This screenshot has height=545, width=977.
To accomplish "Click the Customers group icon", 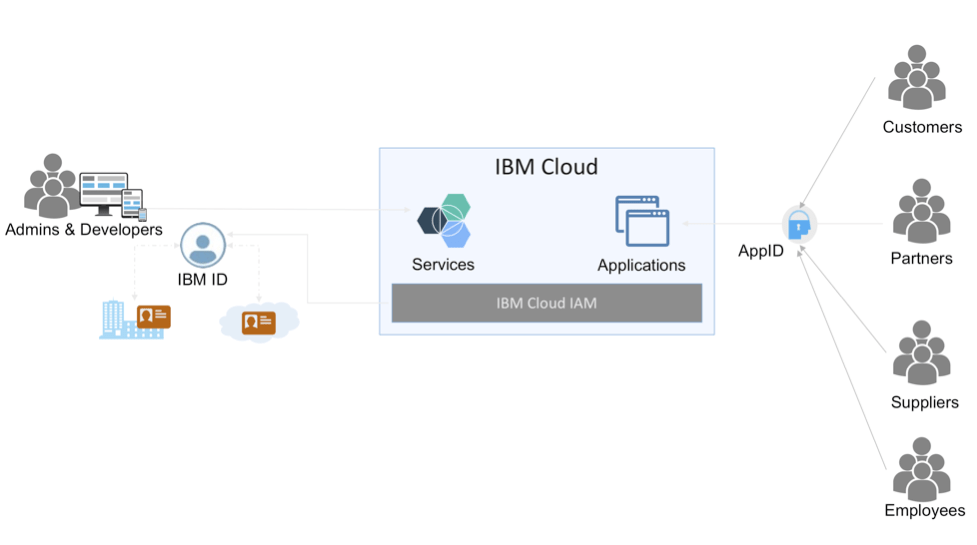I will 917,77.
